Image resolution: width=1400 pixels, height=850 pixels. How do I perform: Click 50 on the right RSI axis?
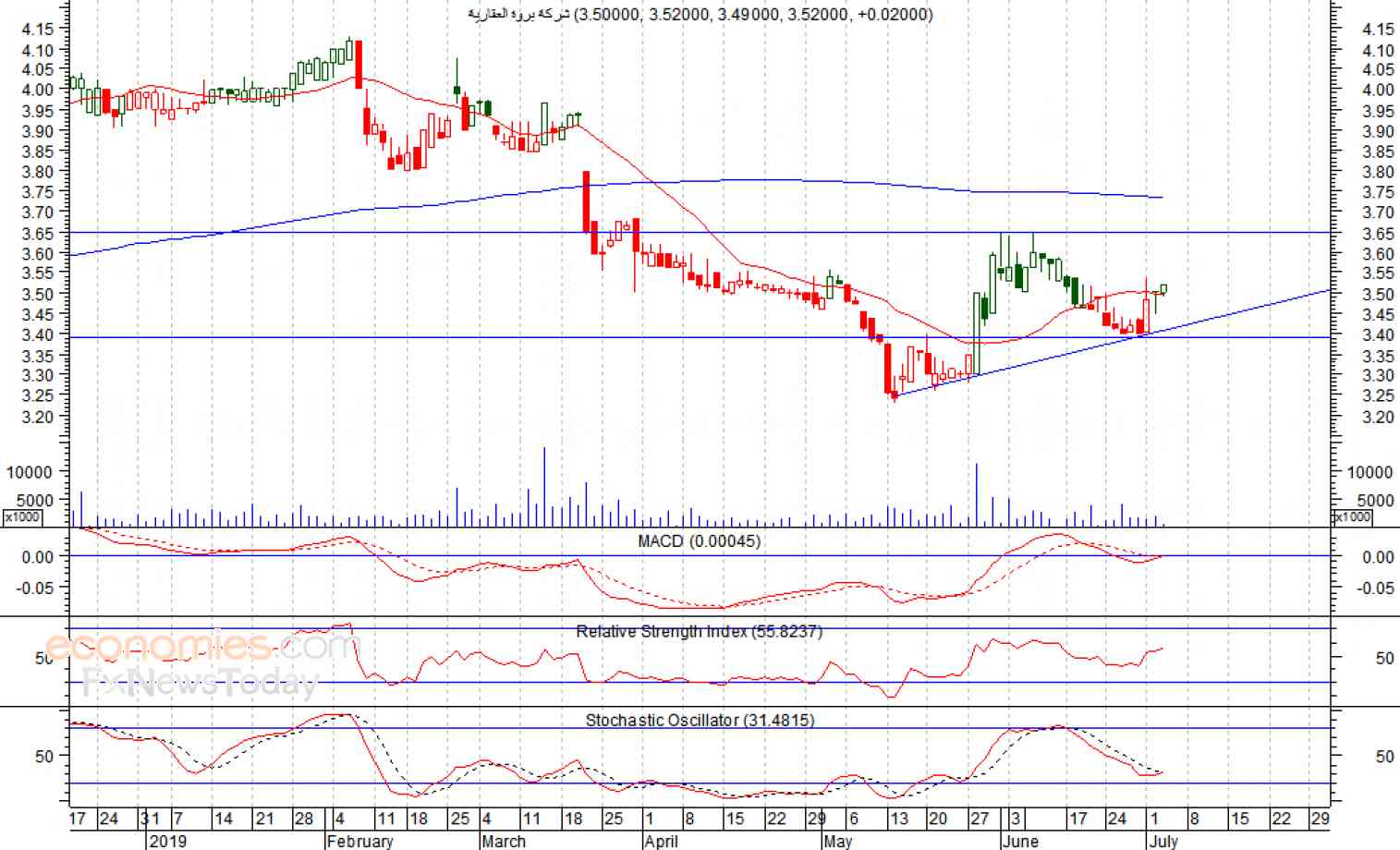[1384, 659]
